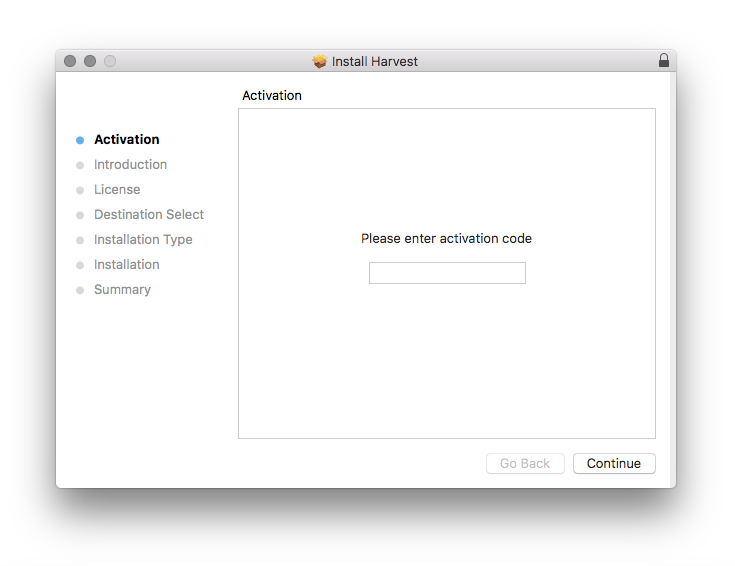The width and height of the screenshot is (735, 566).
Task: Click the Install Harvest window title text
Action: pos(375,61)
